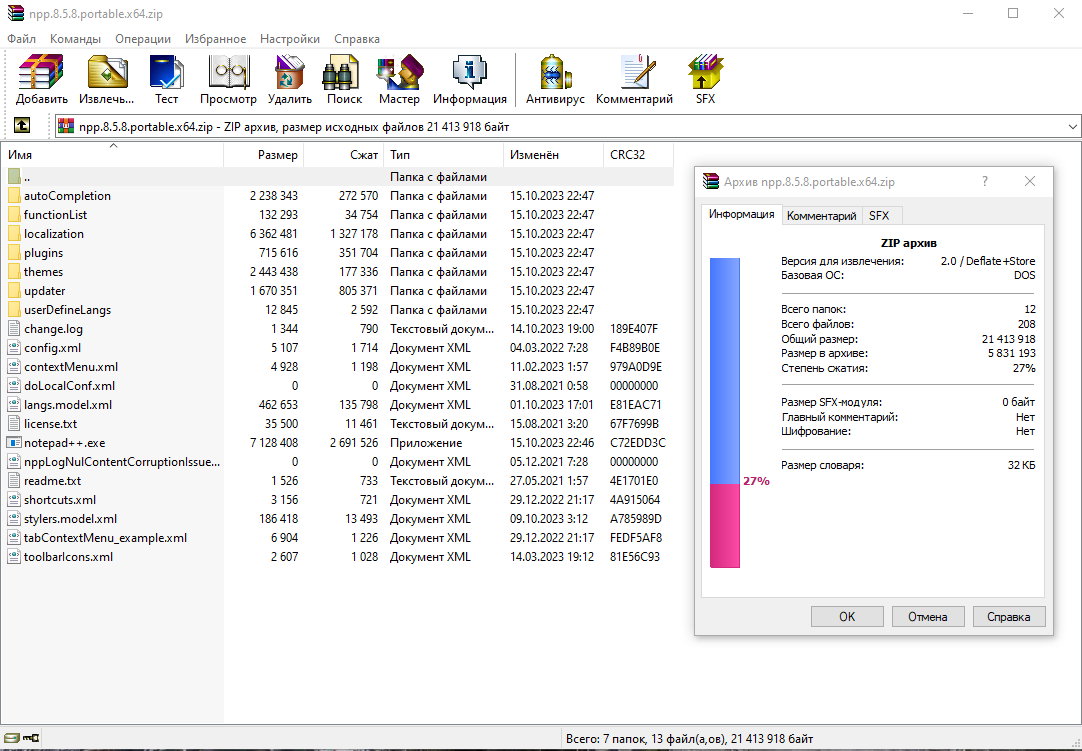Screen dimensions: 1082x751
Task: Click the CRC32 value C72EDD3C
Action: pos(638,442)
